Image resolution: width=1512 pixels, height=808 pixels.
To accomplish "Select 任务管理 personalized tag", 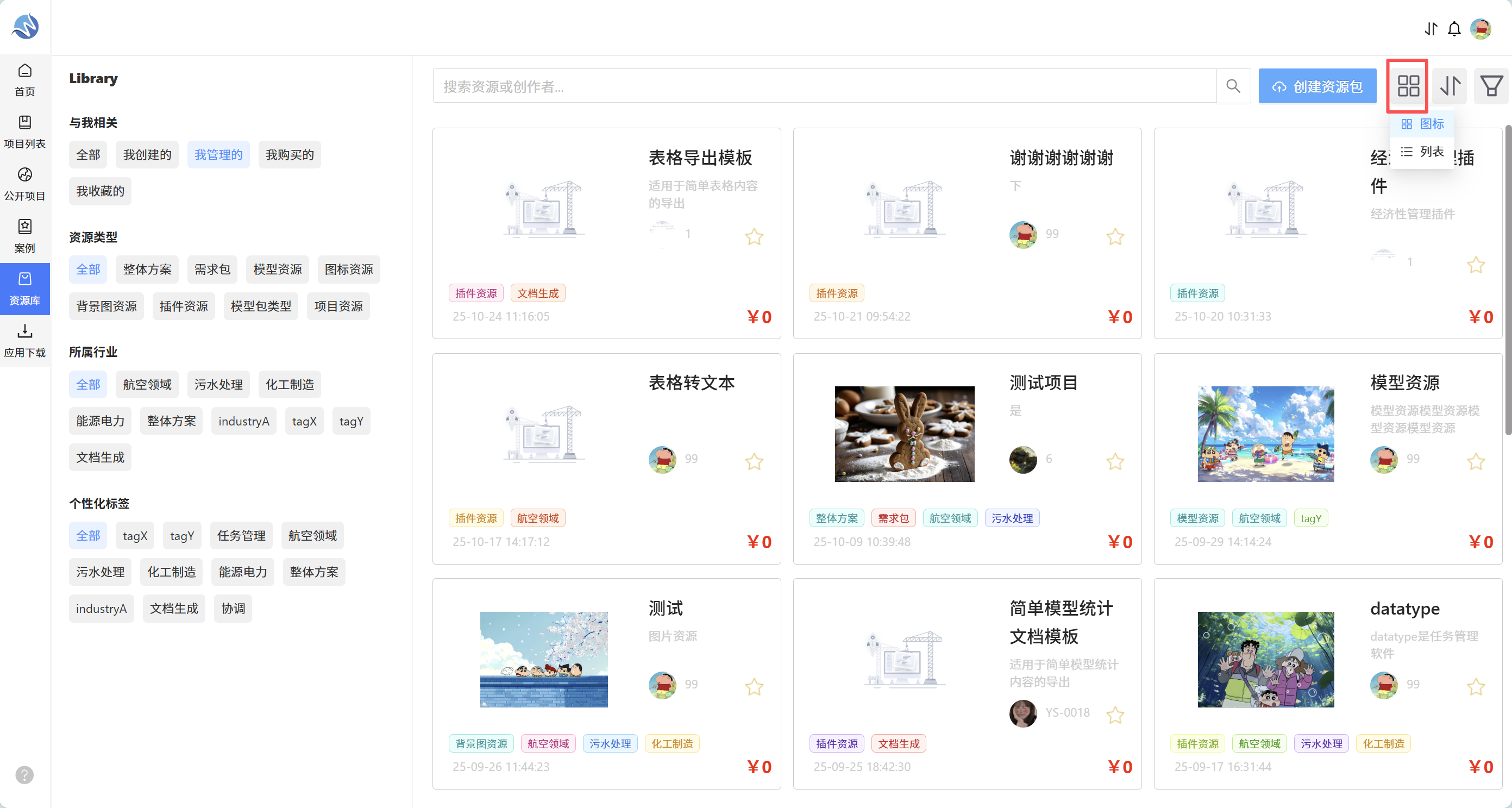I will (x=241, y=536).
